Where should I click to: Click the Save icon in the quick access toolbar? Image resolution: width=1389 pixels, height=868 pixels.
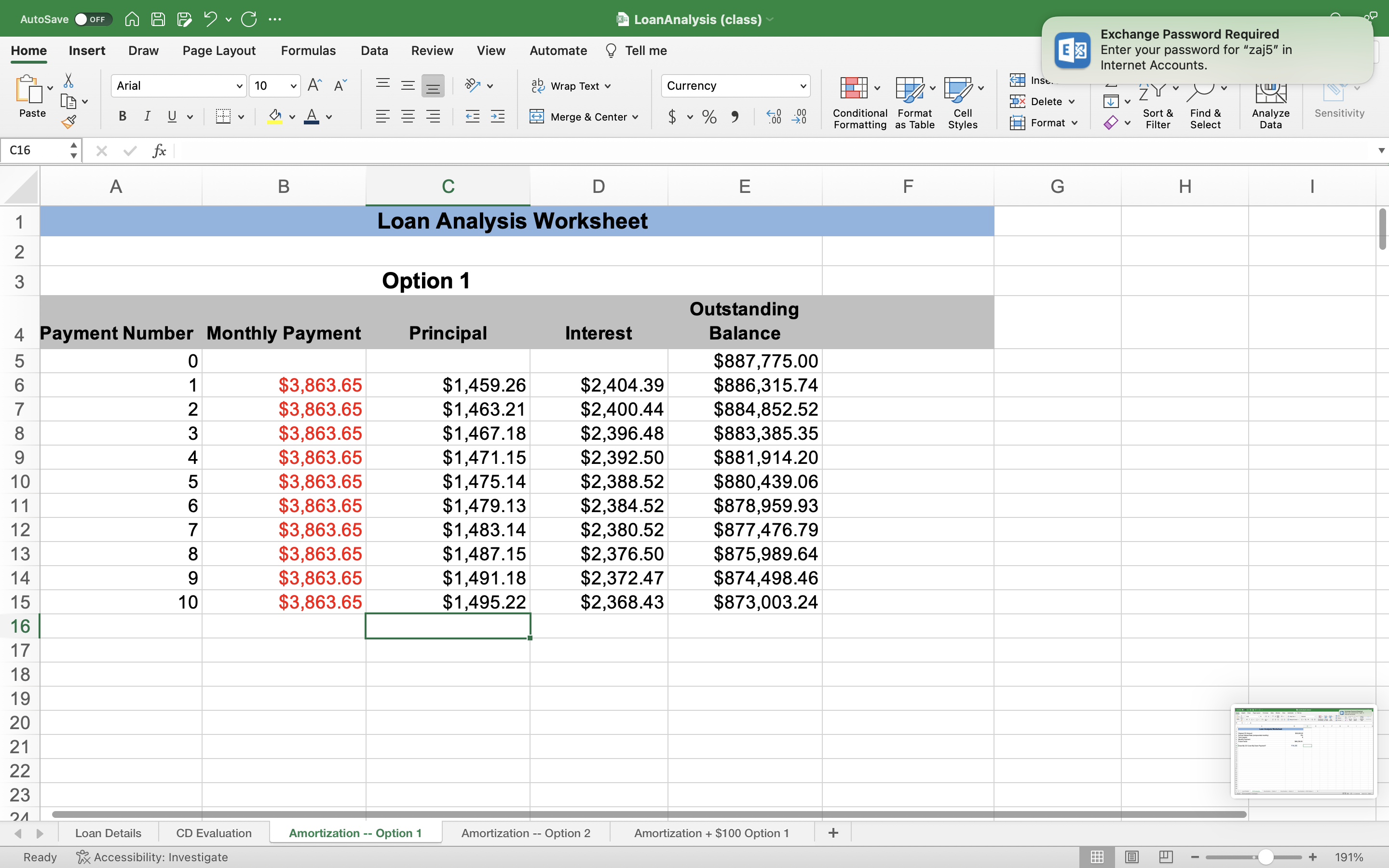(158, 19)
